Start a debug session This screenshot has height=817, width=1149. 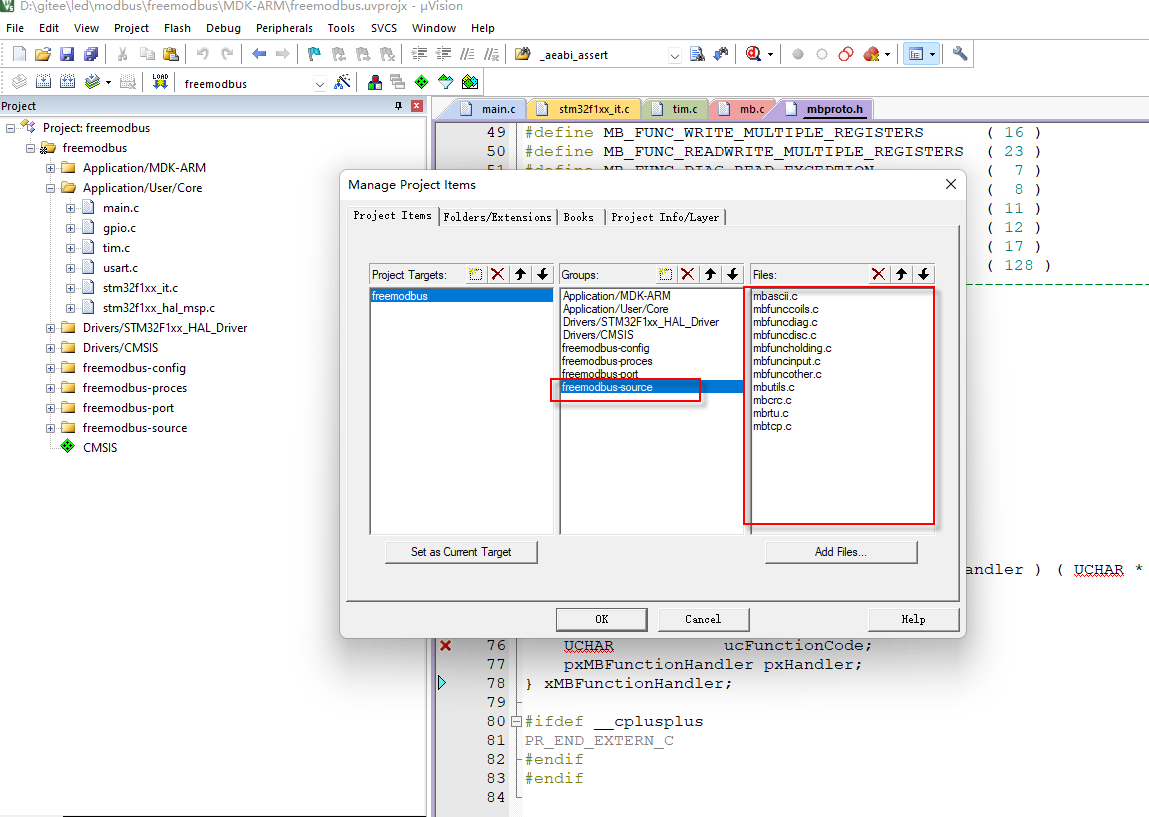[753, 54]
